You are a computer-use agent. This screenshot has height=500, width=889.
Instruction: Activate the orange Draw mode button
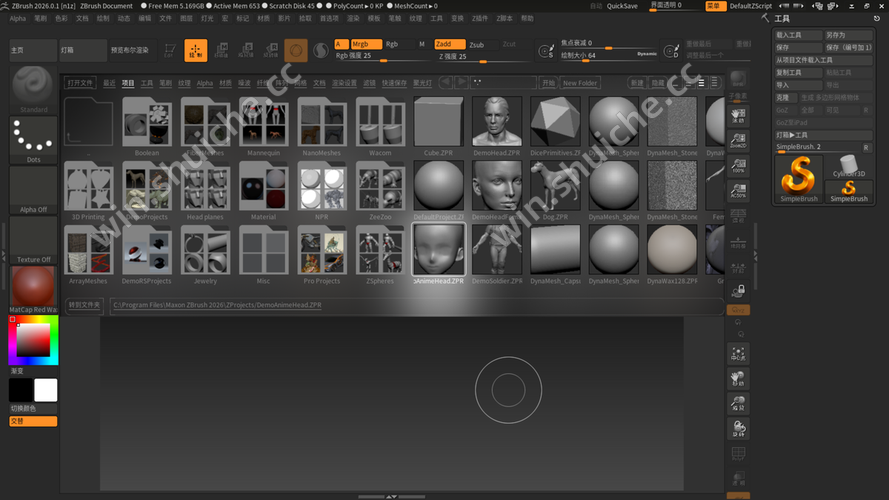[x=196, y=50]
